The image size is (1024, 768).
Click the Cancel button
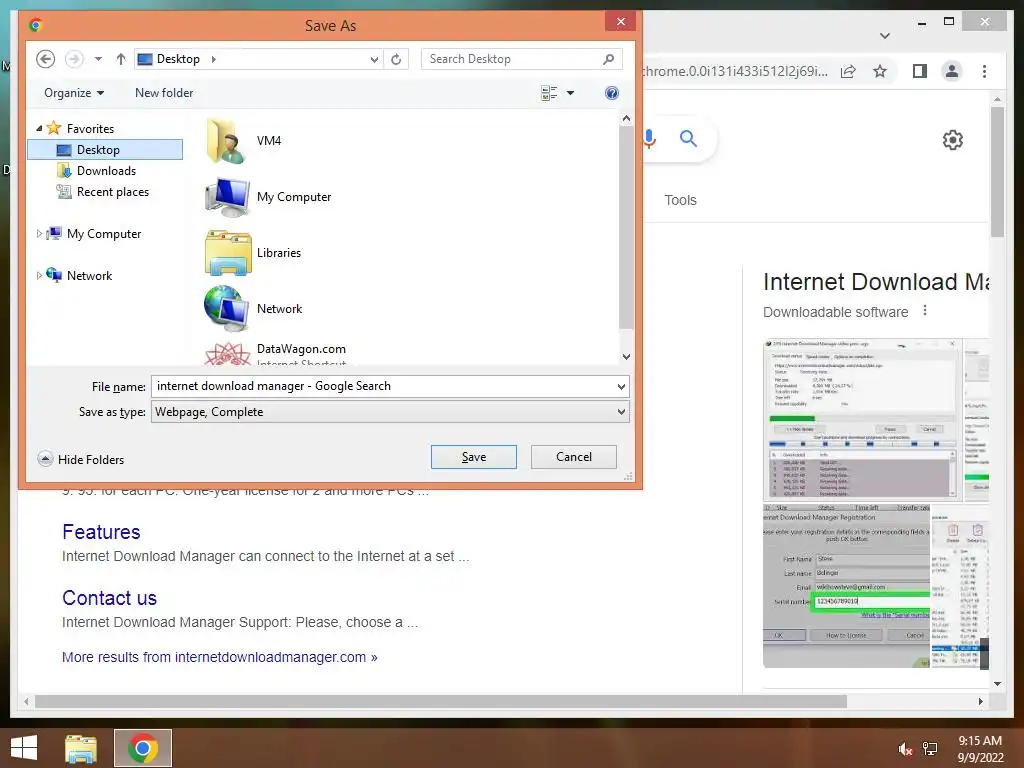click(x=573, y=456)
